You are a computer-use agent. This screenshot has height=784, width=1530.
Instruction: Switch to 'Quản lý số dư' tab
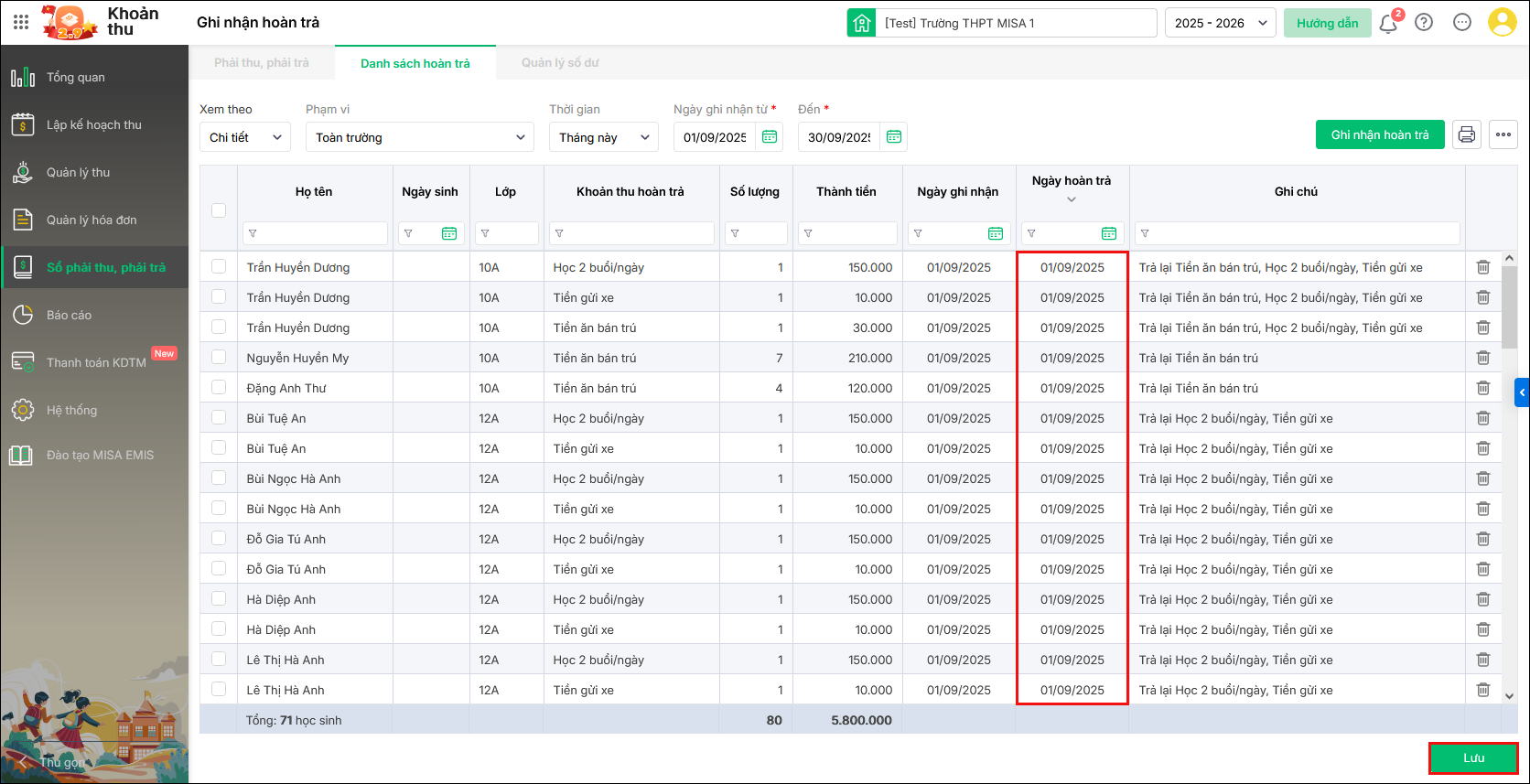click(560, 63)
